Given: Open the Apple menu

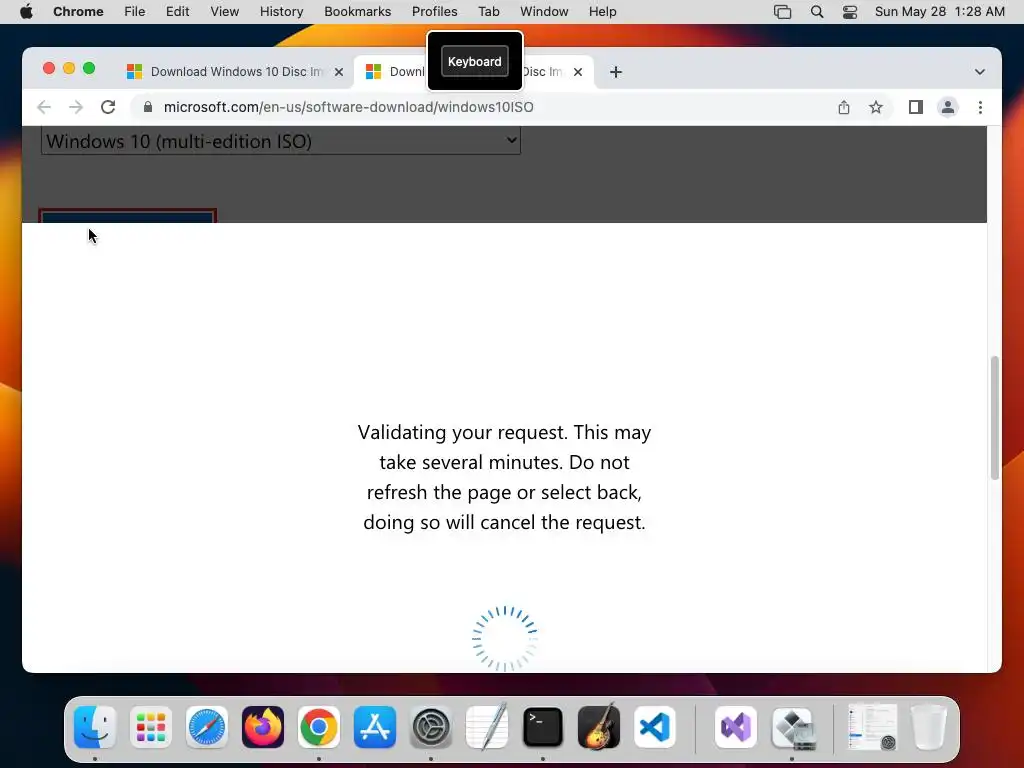Looking at the screenshot, I should tap(26, 12).
